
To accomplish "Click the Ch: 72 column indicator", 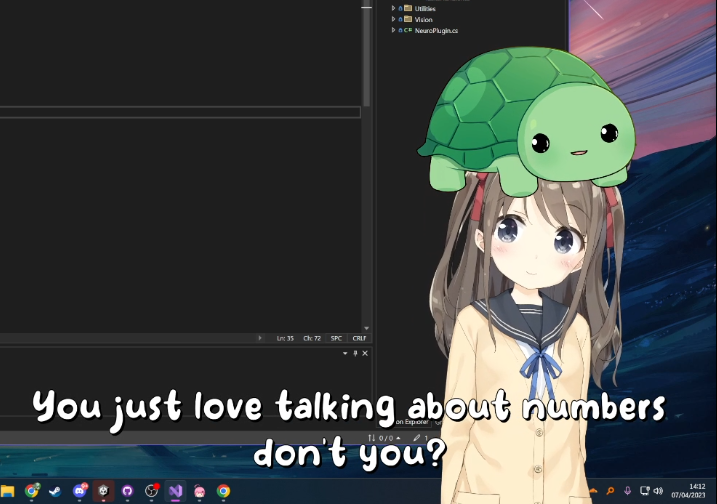I will coord(312,338).
